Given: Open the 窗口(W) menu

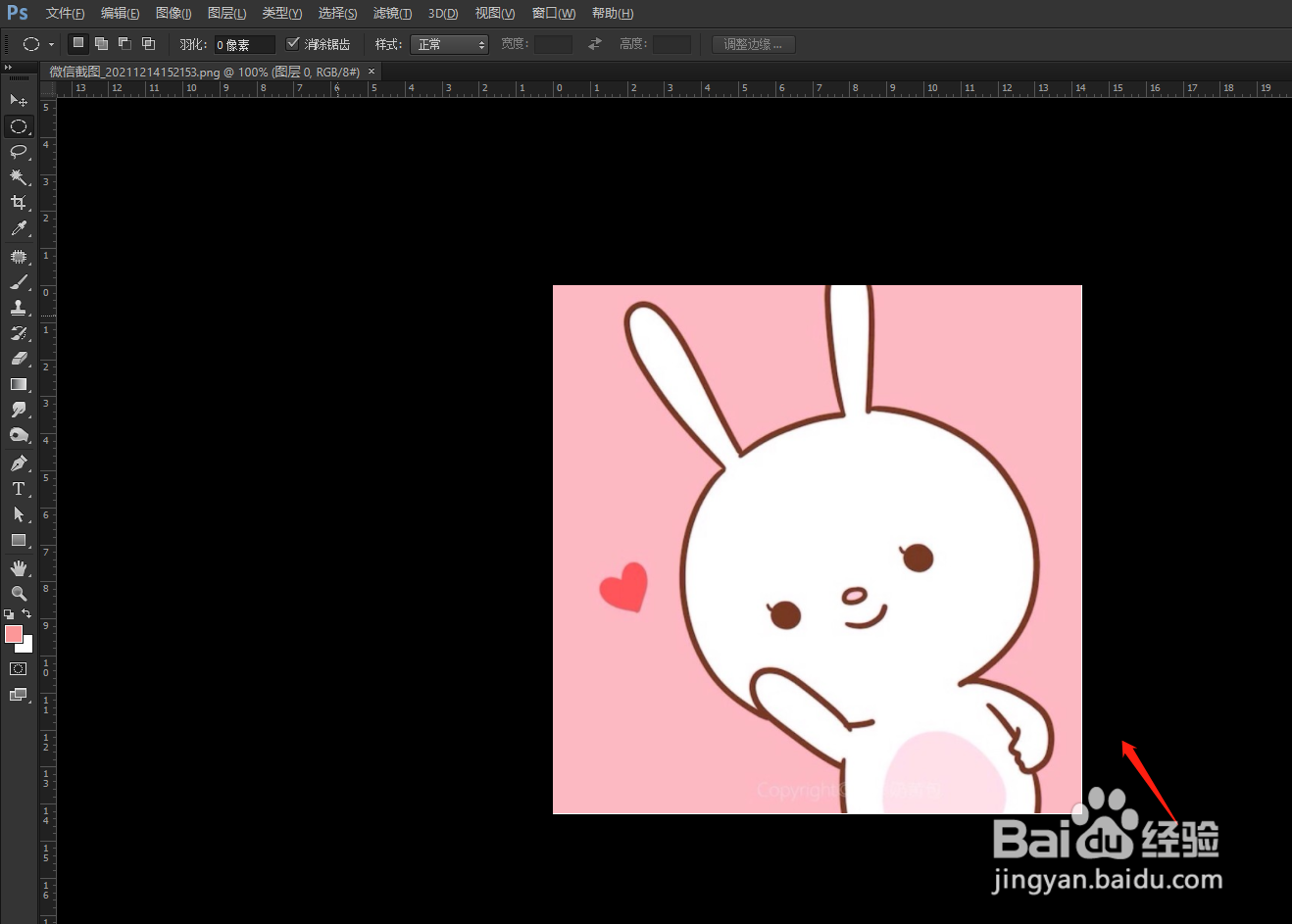Looking at the screenshot, I should point(554,13).
